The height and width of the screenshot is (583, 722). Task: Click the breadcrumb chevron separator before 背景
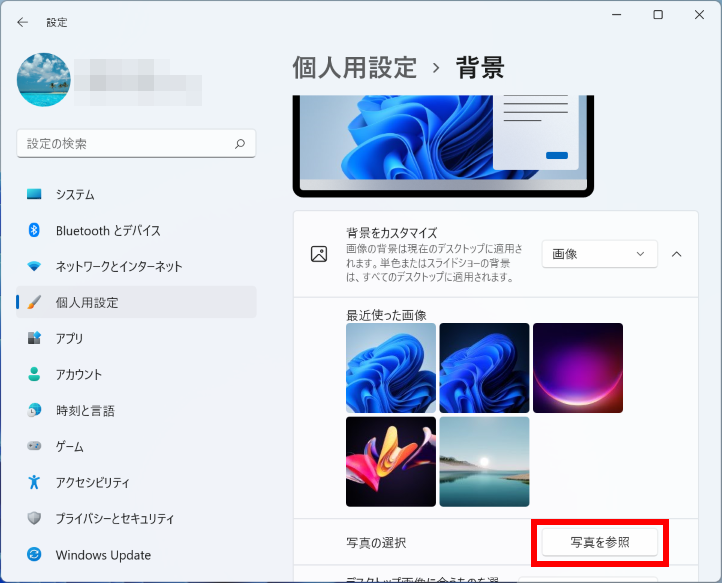436,68
